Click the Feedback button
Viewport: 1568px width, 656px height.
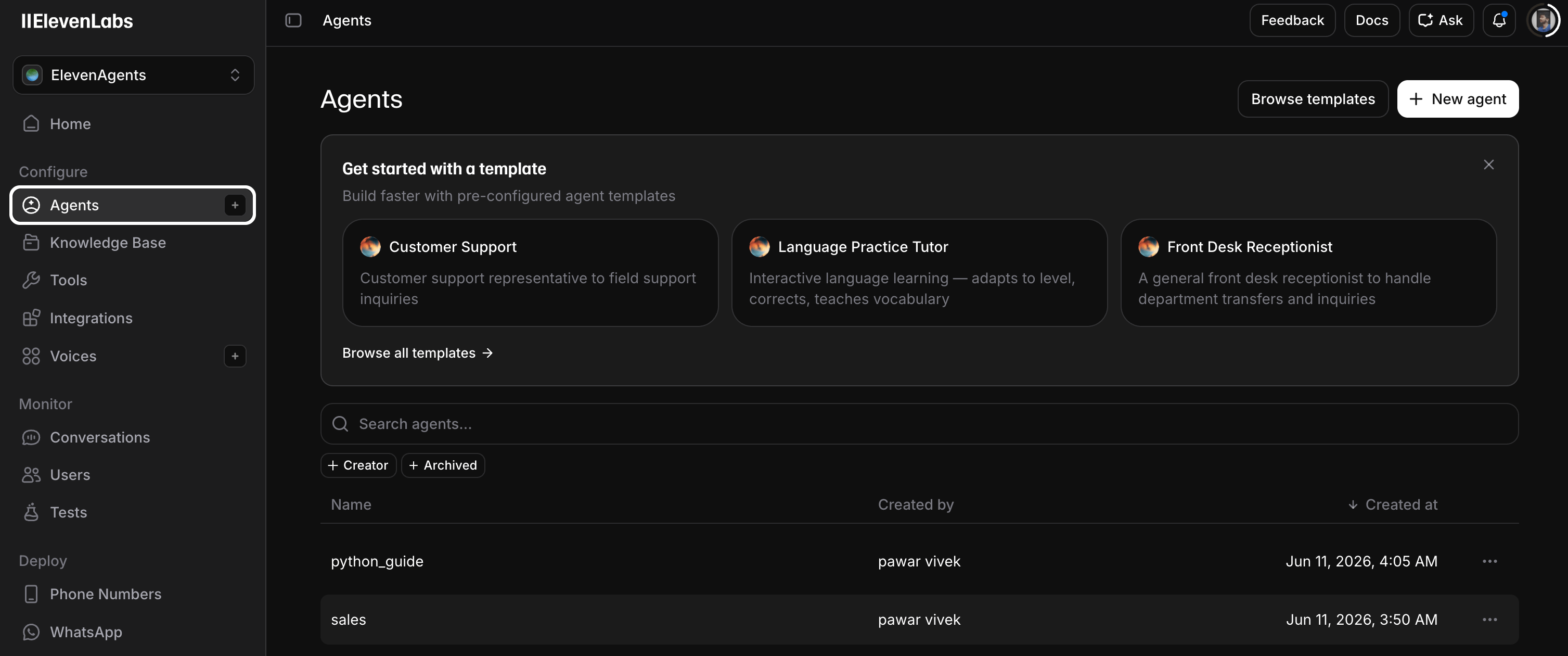[1292, 21]
